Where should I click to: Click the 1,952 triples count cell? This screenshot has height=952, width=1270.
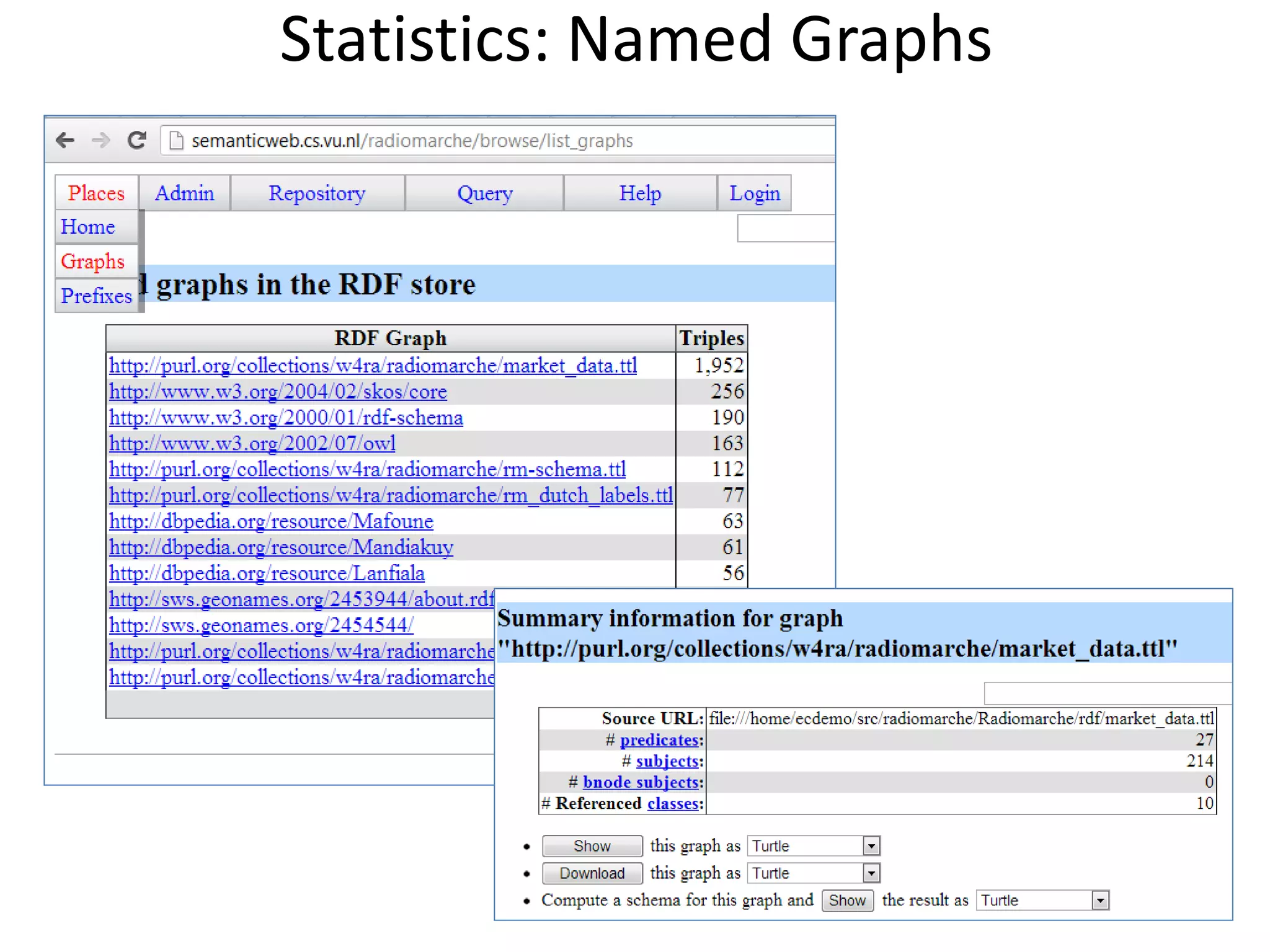coord(711,365)
